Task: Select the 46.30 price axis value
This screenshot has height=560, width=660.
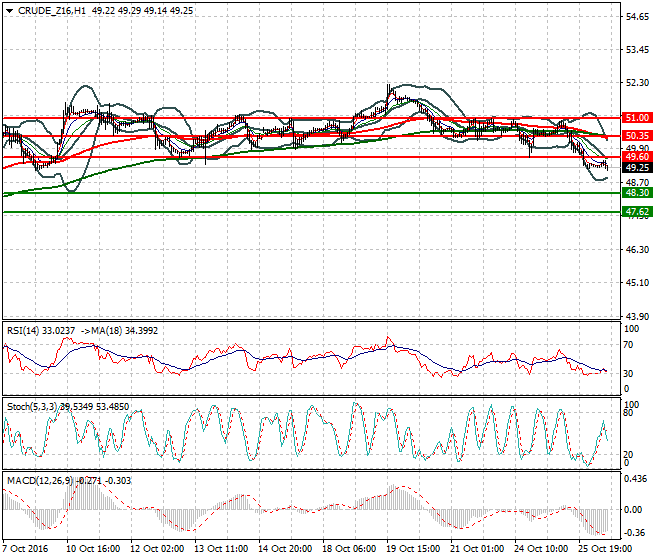Action: pos(637,250)
